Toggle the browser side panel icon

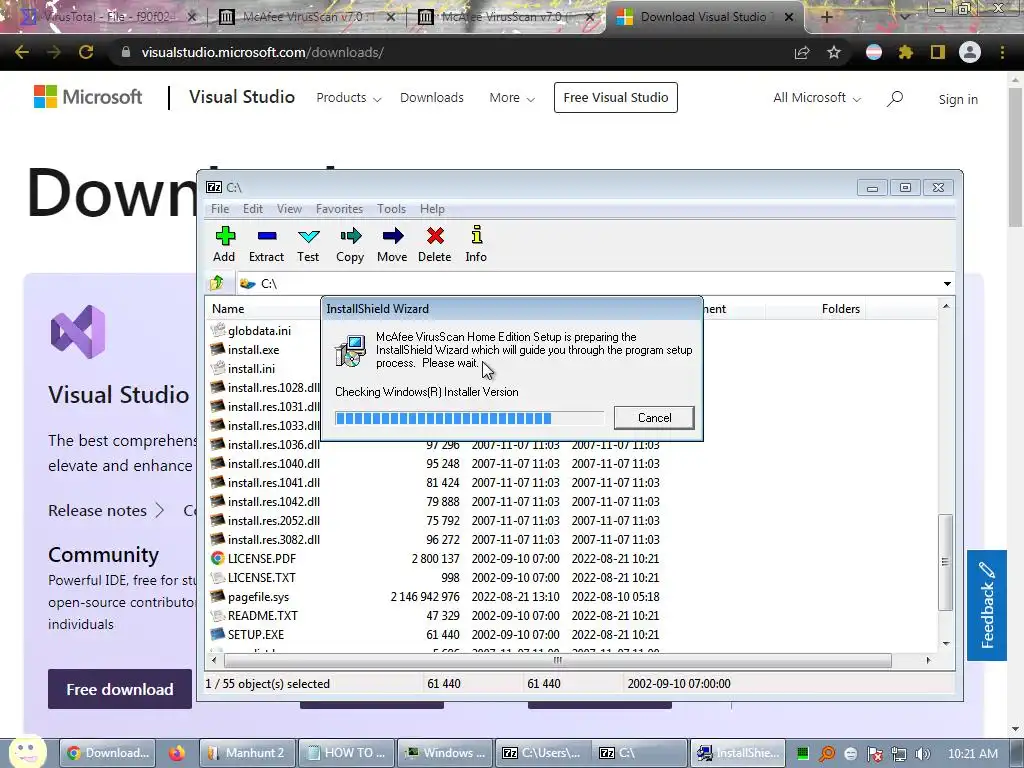[x=938, y=52]
